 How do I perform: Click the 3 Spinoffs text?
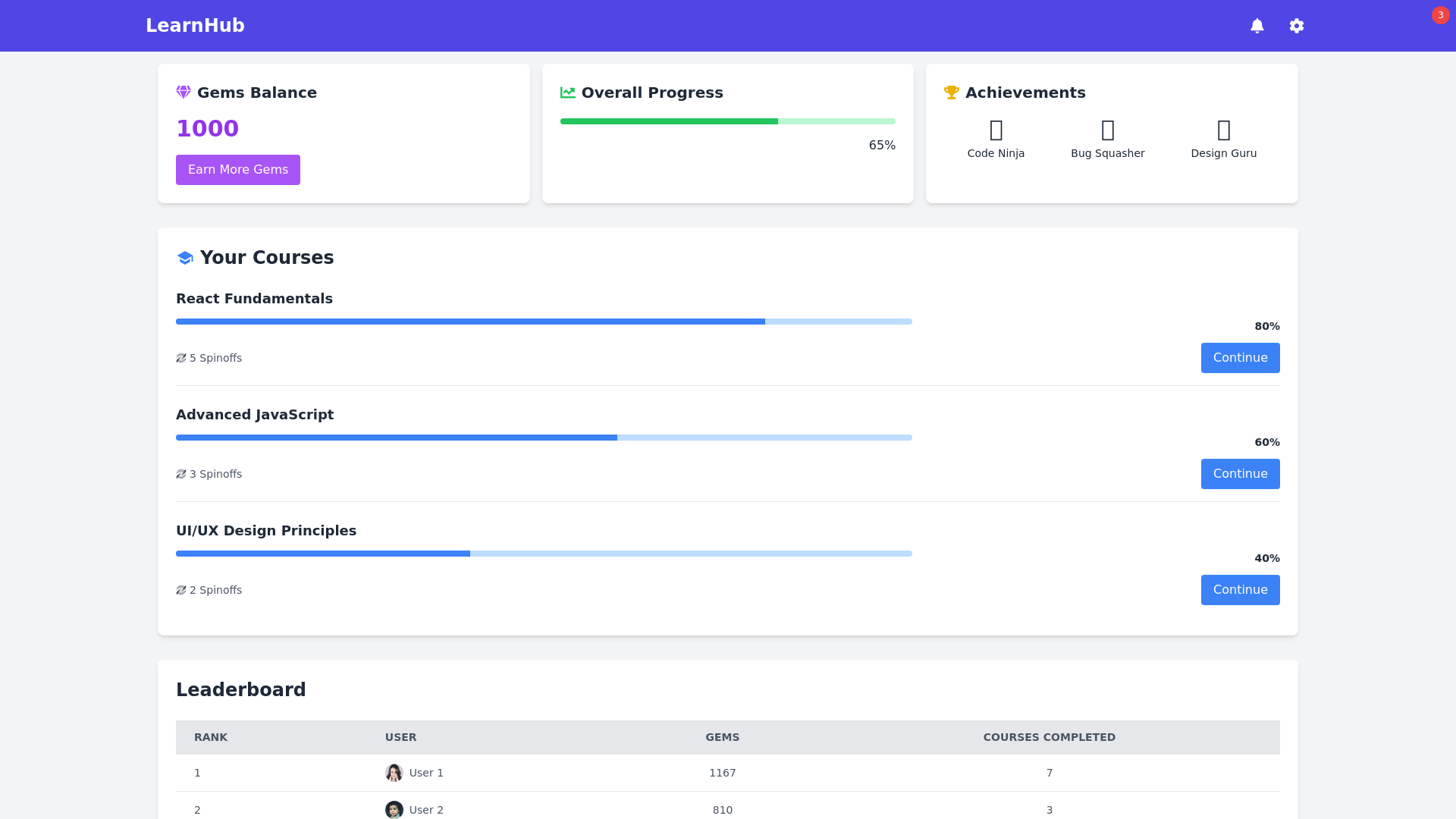pyautogui.click(x=216, y=474)
